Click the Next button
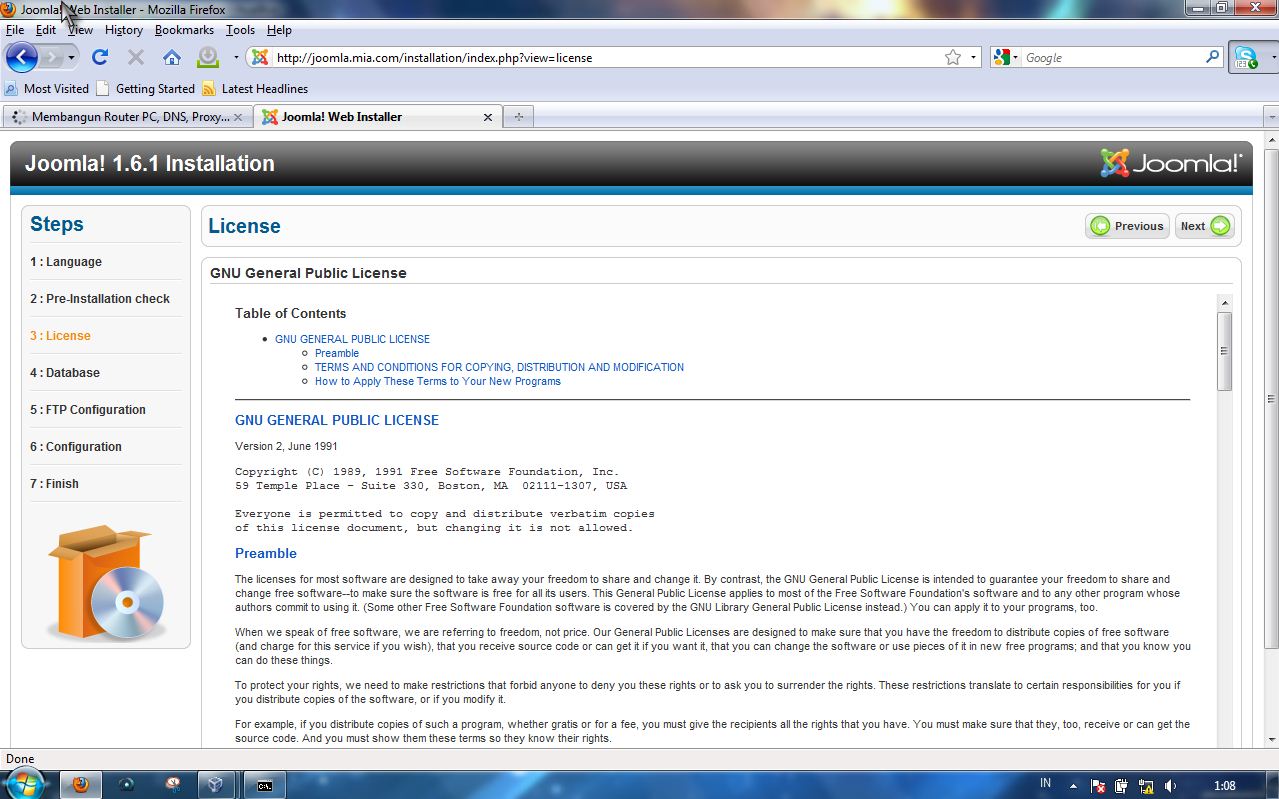 point(1205,226)
